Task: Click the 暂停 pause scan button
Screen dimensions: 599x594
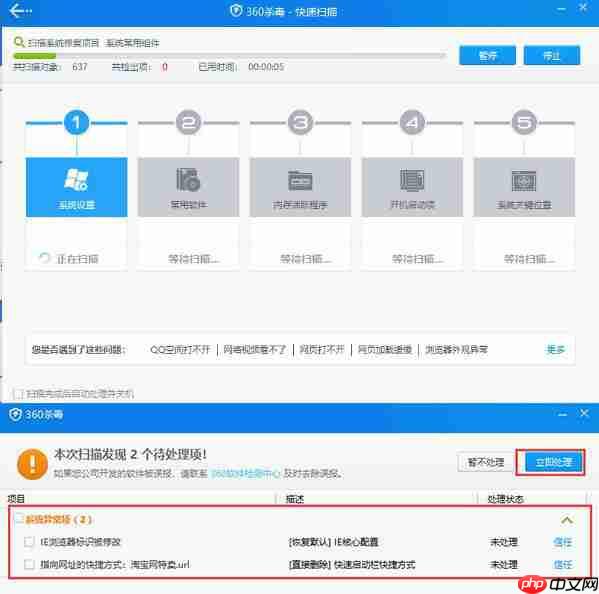Action: [x=487, y=56]
